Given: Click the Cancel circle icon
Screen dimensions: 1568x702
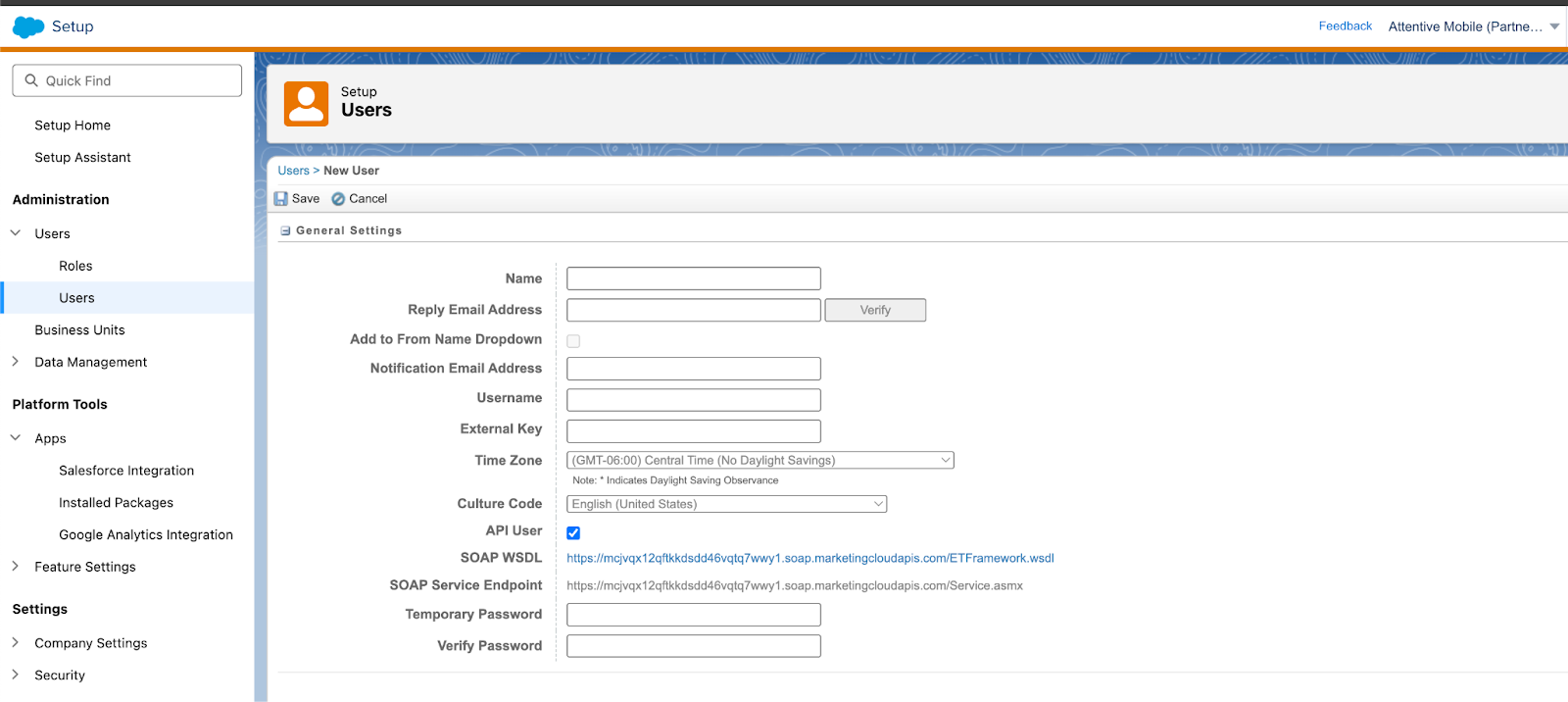Looking at the screenshot, I should coord(338,199).
